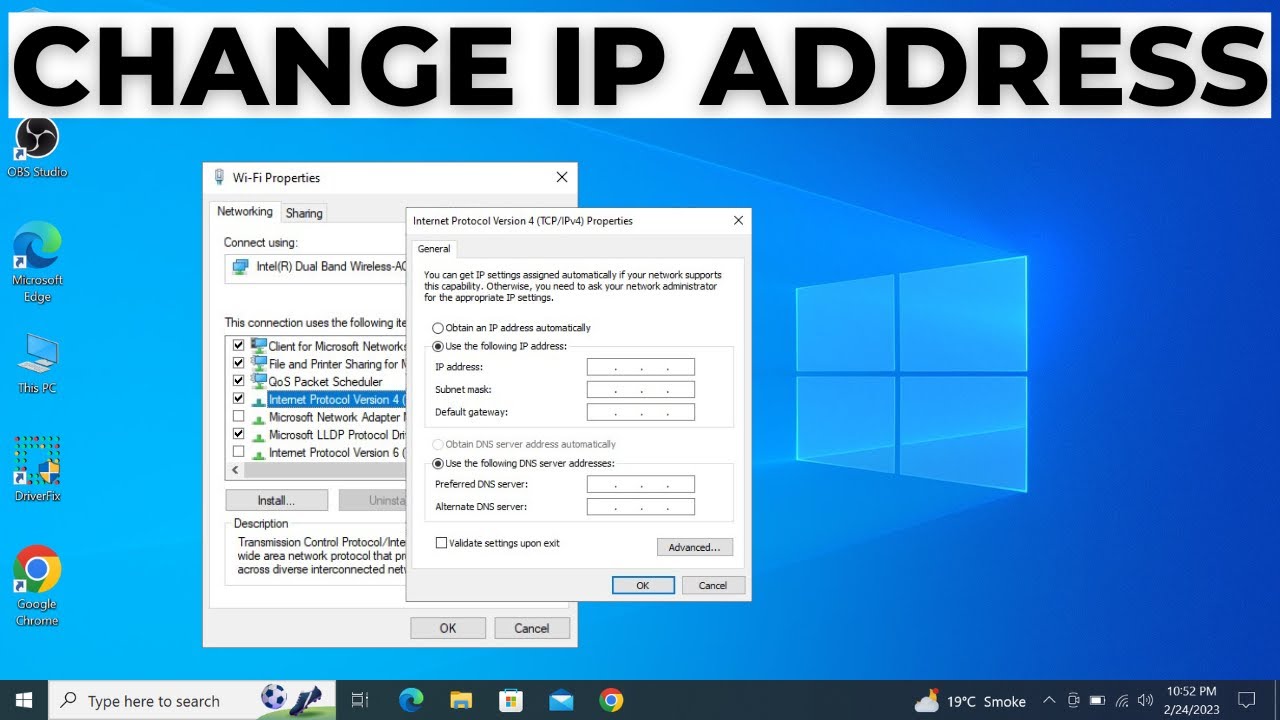1280x720 pixels.
Task: Show hidden system tray icons chevron
Action: [1049, 700]
